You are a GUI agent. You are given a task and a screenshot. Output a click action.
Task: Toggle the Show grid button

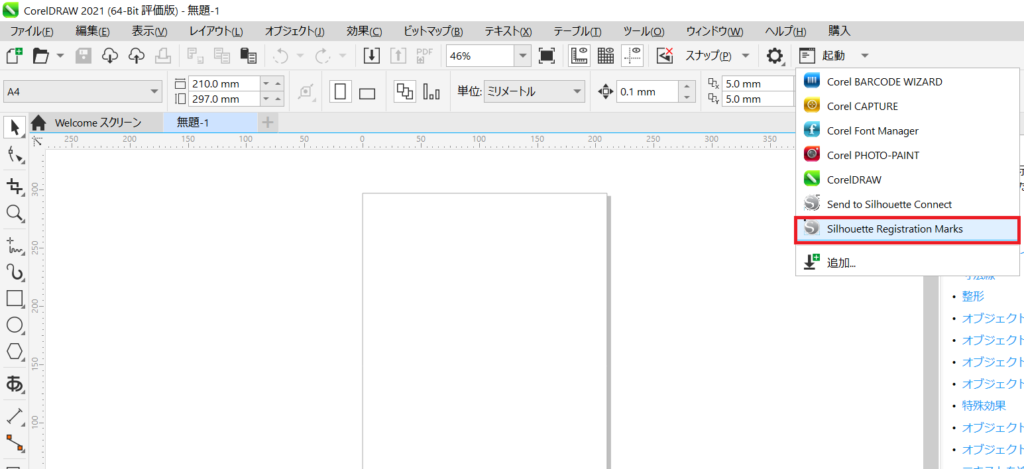[605, 56]
